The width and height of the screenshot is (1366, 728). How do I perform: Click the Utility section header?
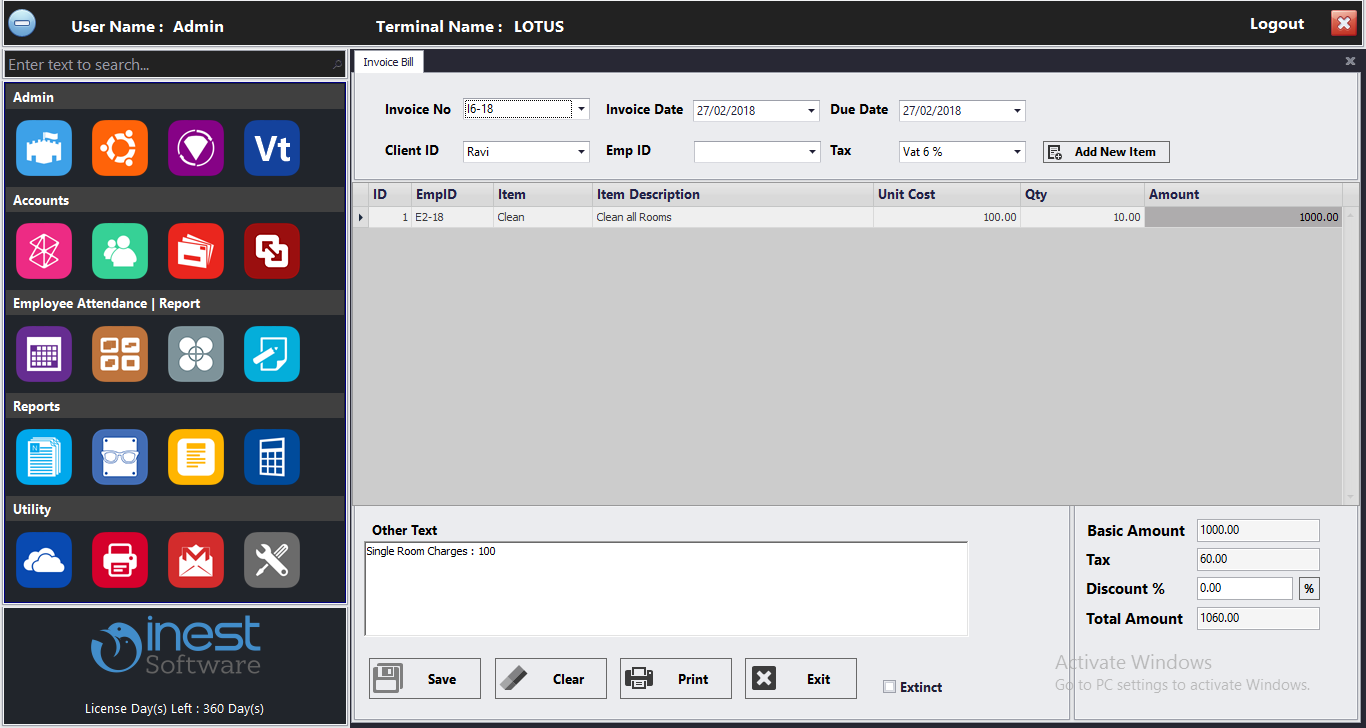pos(175,509)
